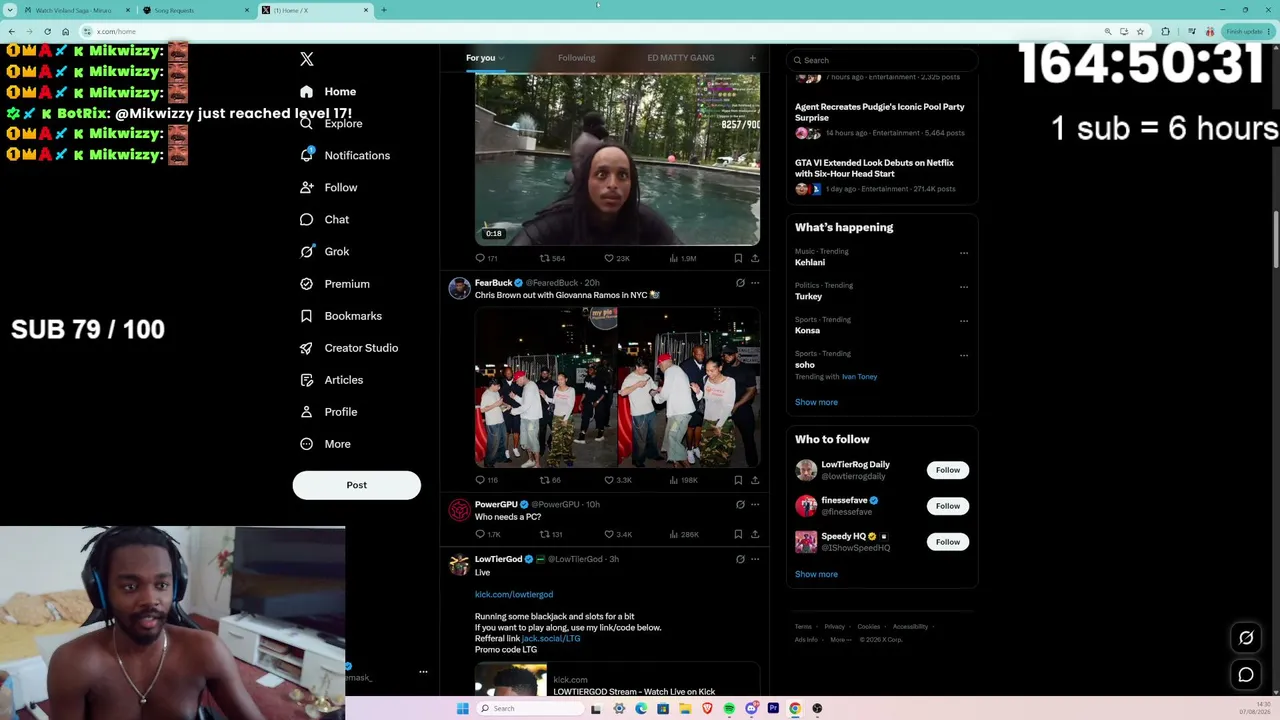The image size is (1280, 720).
Task: Like the pool video post with 23K likes
Action: [x=617, y=258]
